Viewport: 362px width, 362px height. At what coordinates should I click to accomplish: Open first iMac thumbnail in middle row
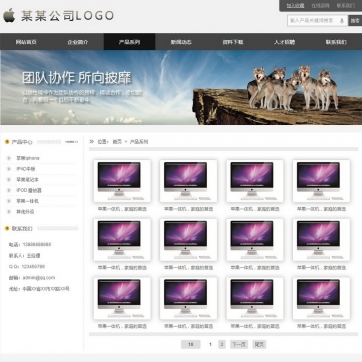click(x=122, y=240)
